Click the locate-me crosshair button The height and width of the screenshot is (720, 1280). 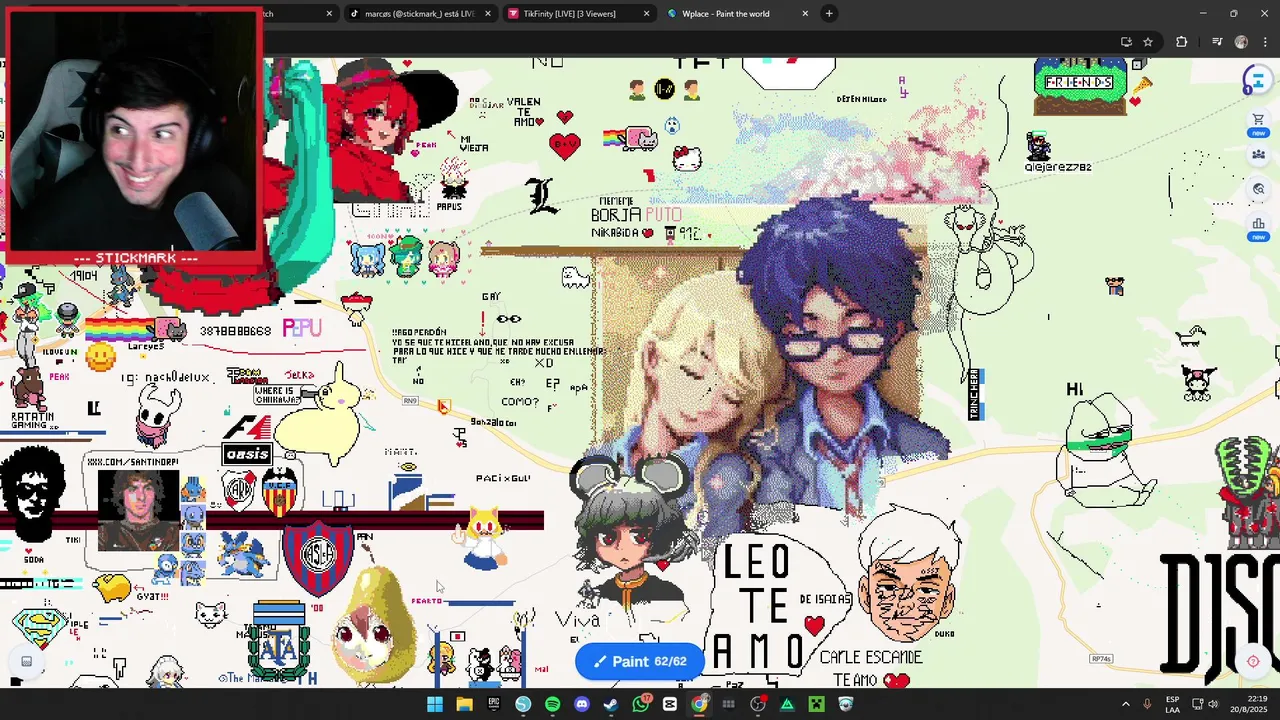(x=1253, y=661)
